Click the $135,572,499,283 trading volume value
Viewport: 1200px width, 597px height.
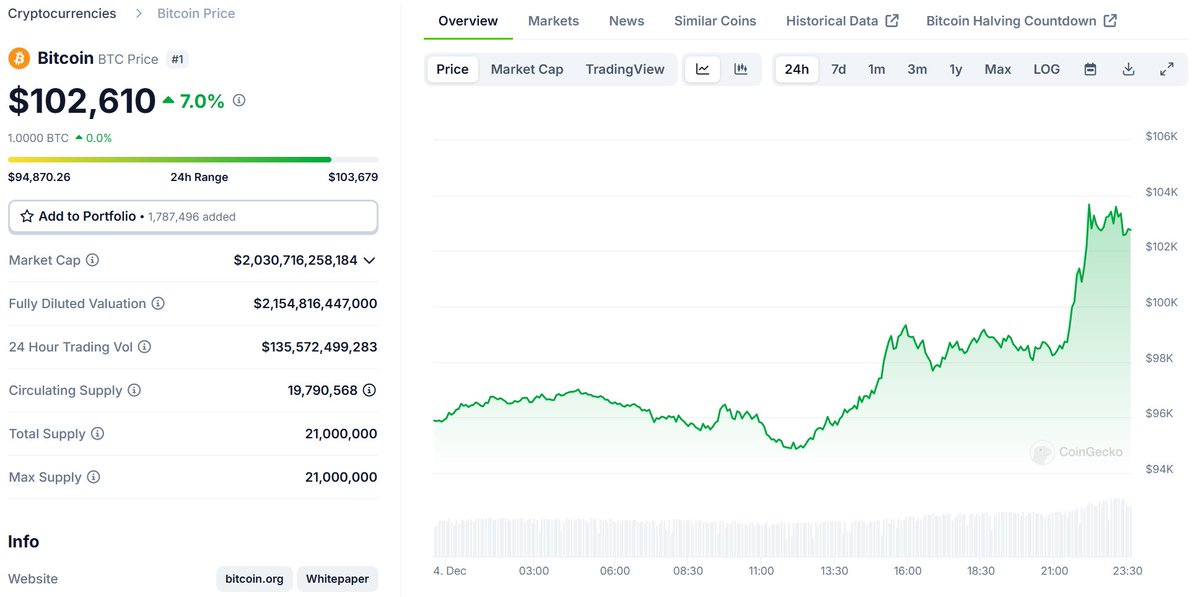tap(319, 347)
